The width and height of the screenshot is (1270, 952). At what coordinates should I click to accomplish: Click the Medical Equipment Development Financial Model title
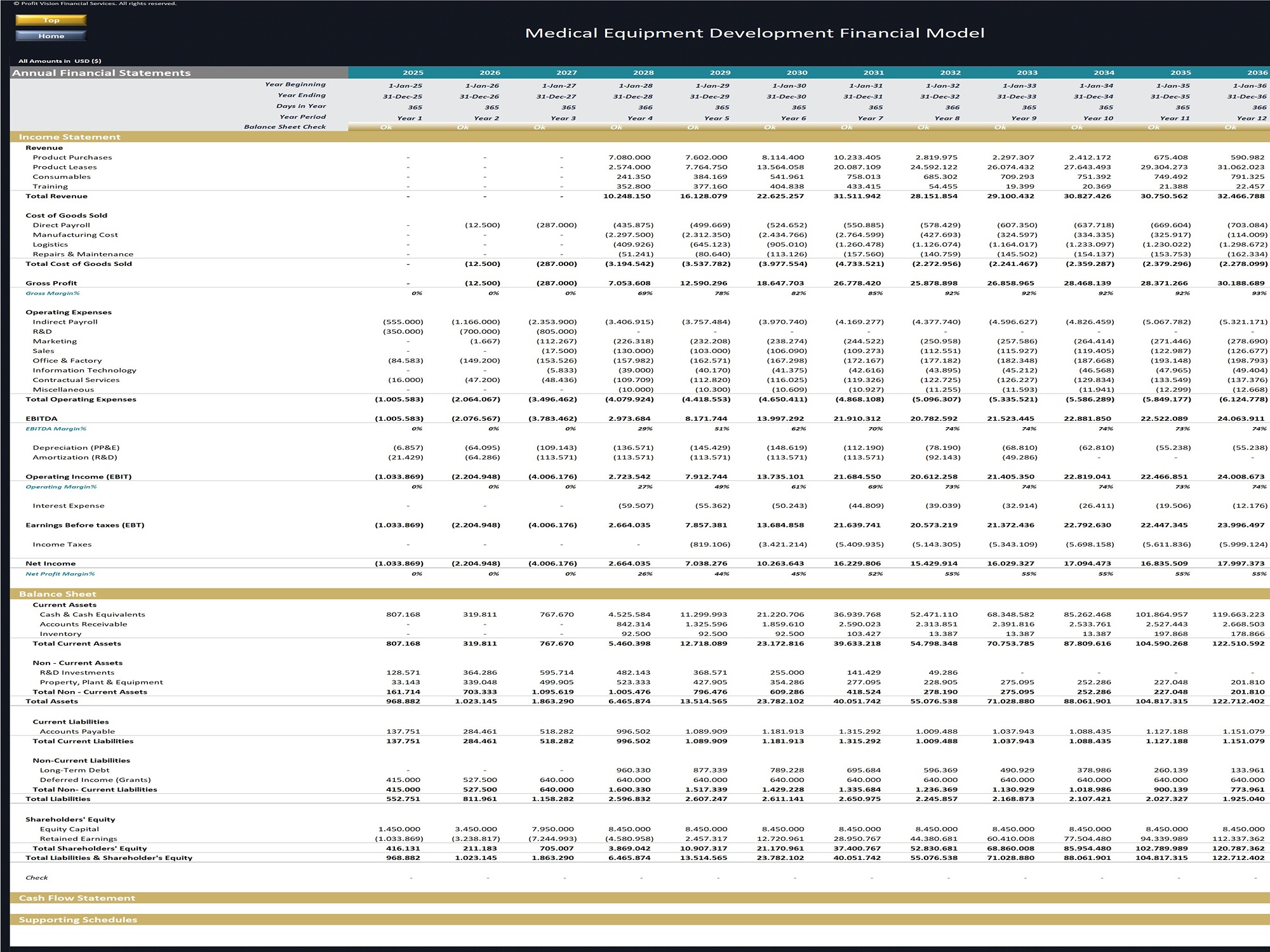click(x=755, y=33)
